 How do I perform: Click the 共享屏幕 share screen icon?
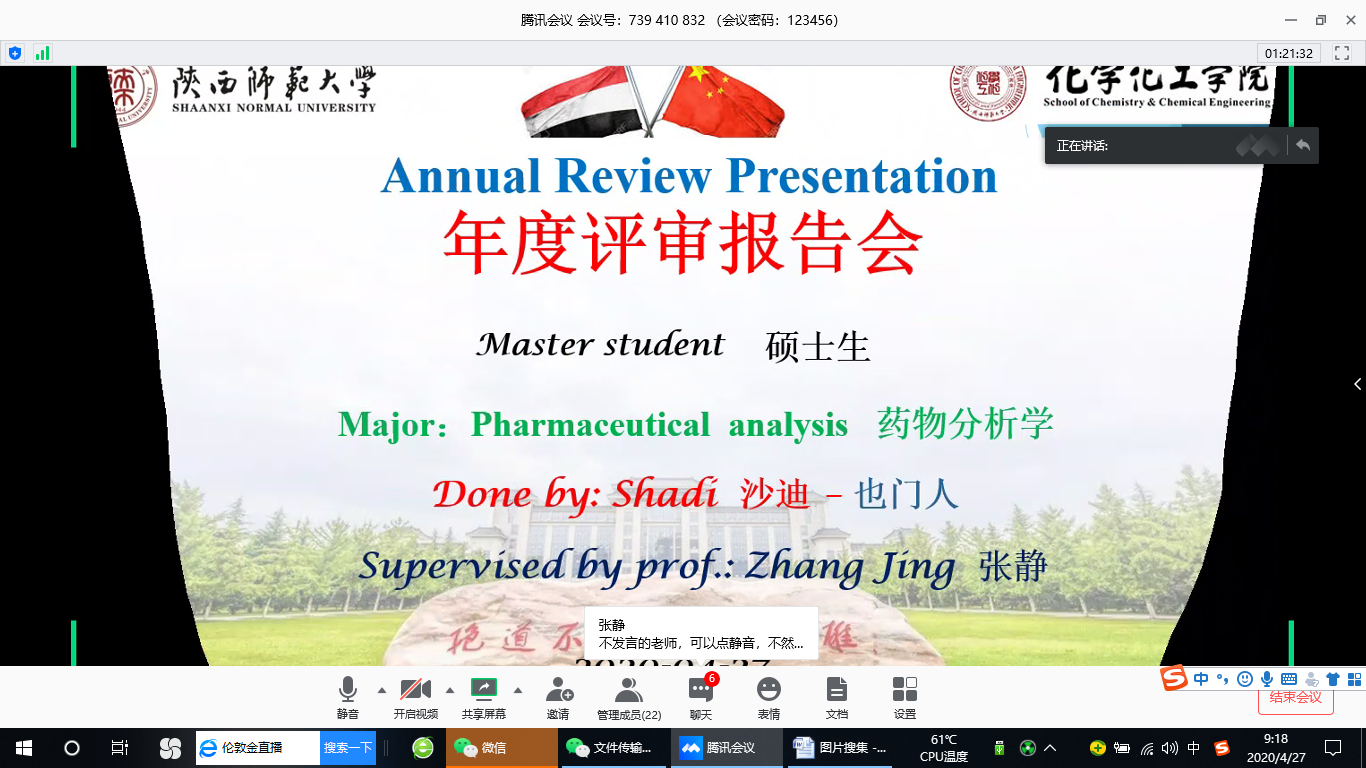tap(483, 697)
